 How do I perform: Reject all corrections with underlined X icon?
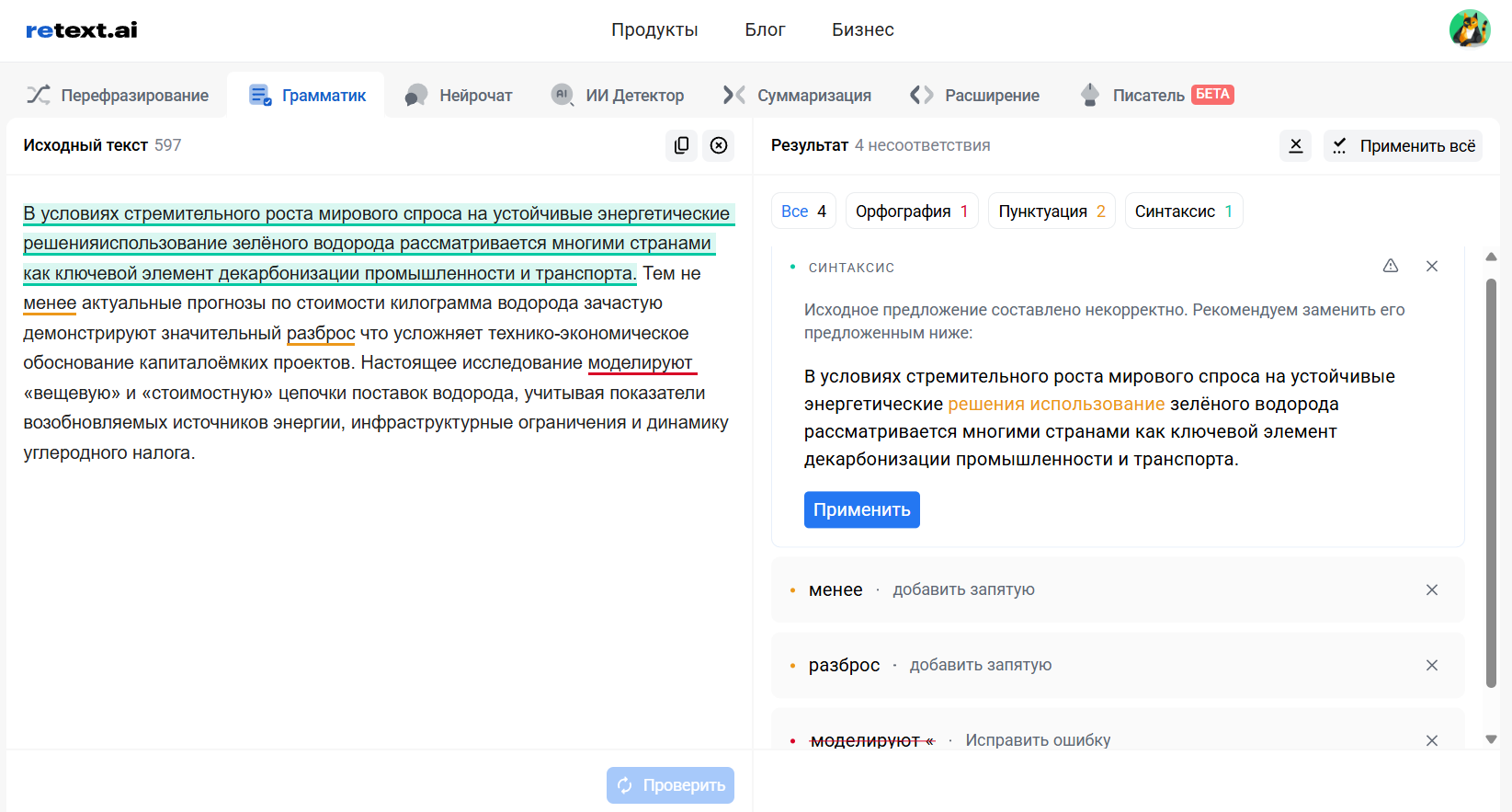1295,145
